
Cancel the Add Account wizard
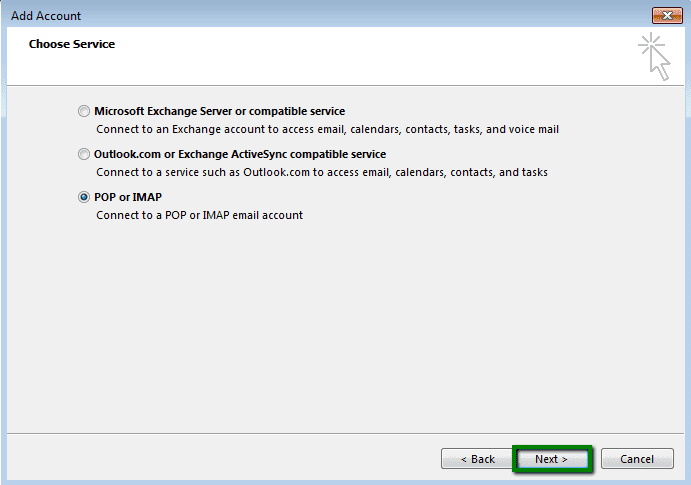637,459
